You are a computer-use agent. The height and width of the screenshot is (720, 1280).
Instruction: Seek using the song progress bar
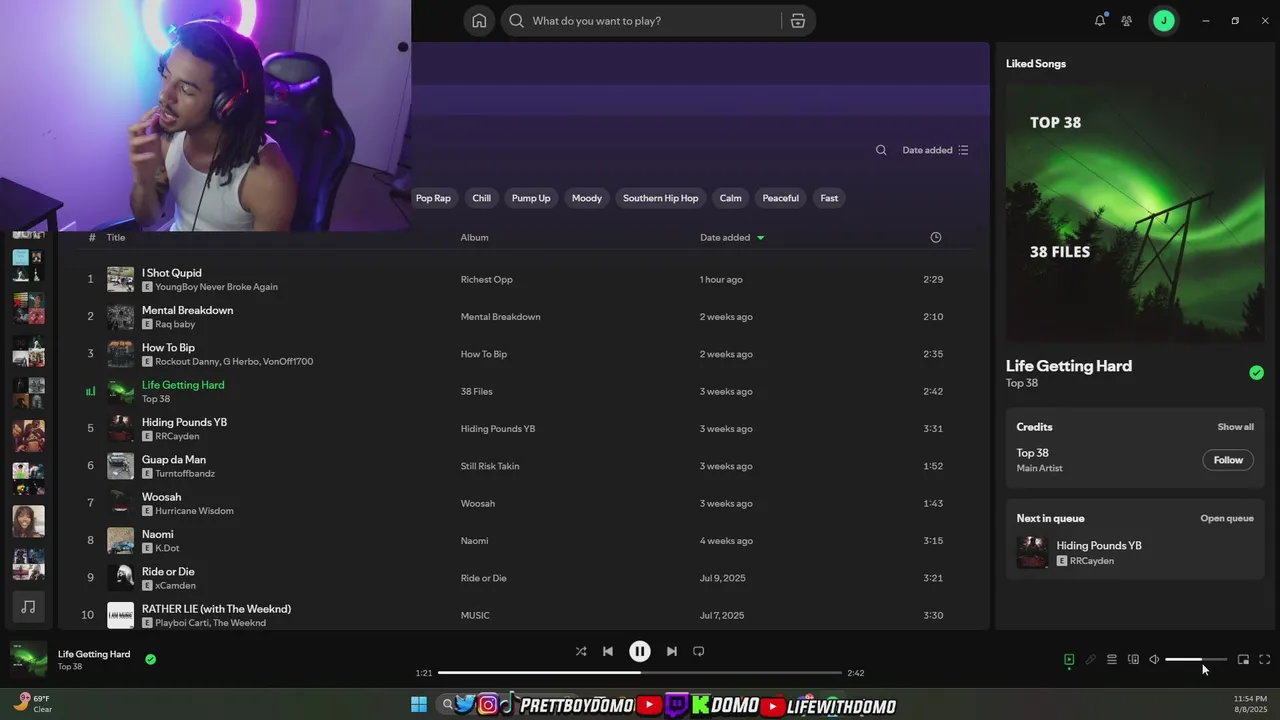pyautogui.click(x=640, y=673)
